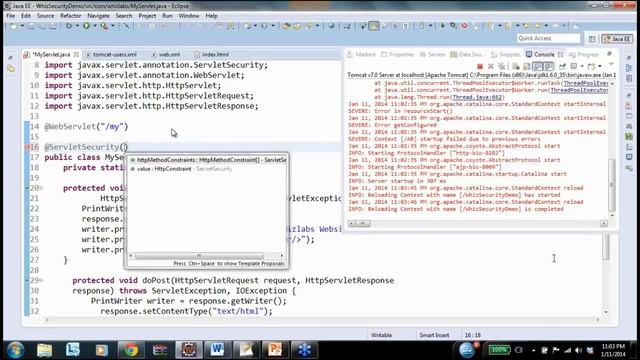Click the red Terminate console button
640x360 pixels.
(480, 66)
